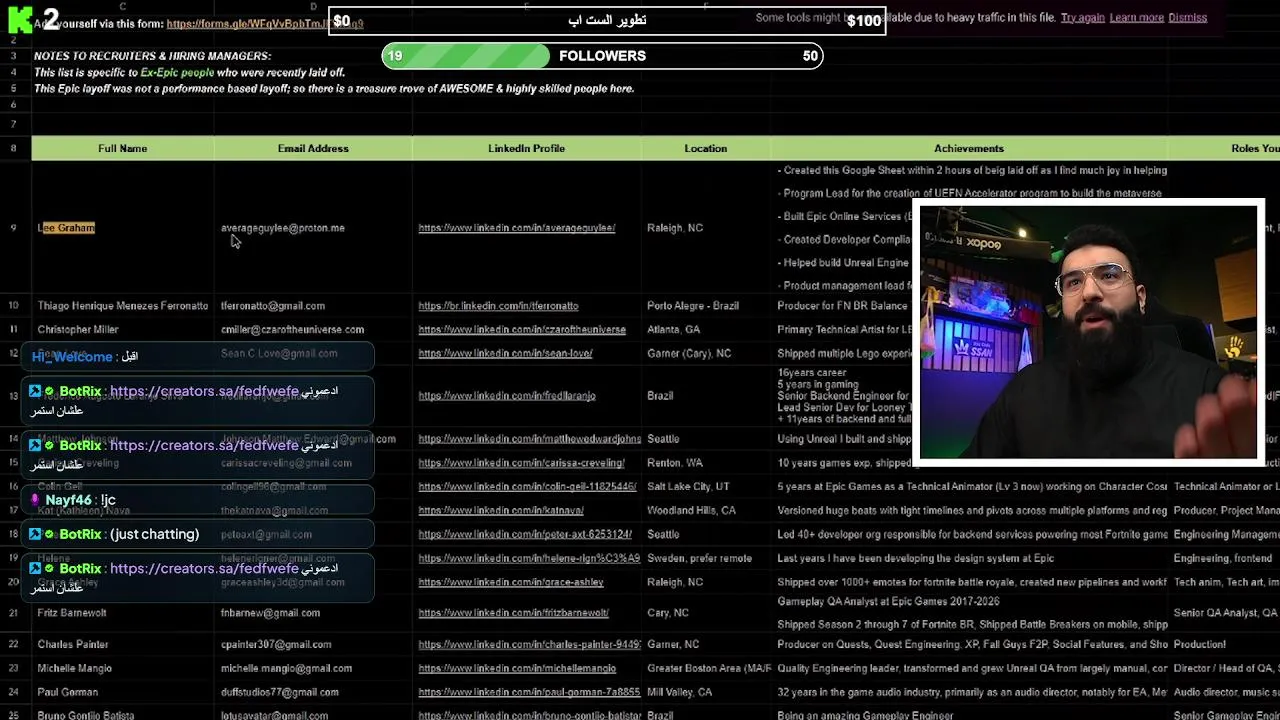Select the Producer for FN BR Balance cell
The image size is (1280, 720).
(x=842, y=306)
